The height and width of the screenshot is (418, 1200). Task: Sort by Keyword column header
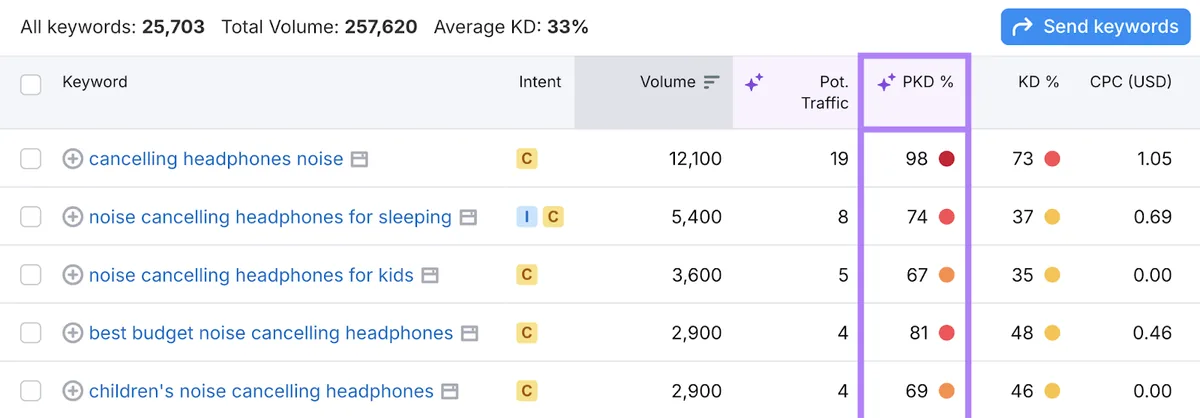pos(95,82)
